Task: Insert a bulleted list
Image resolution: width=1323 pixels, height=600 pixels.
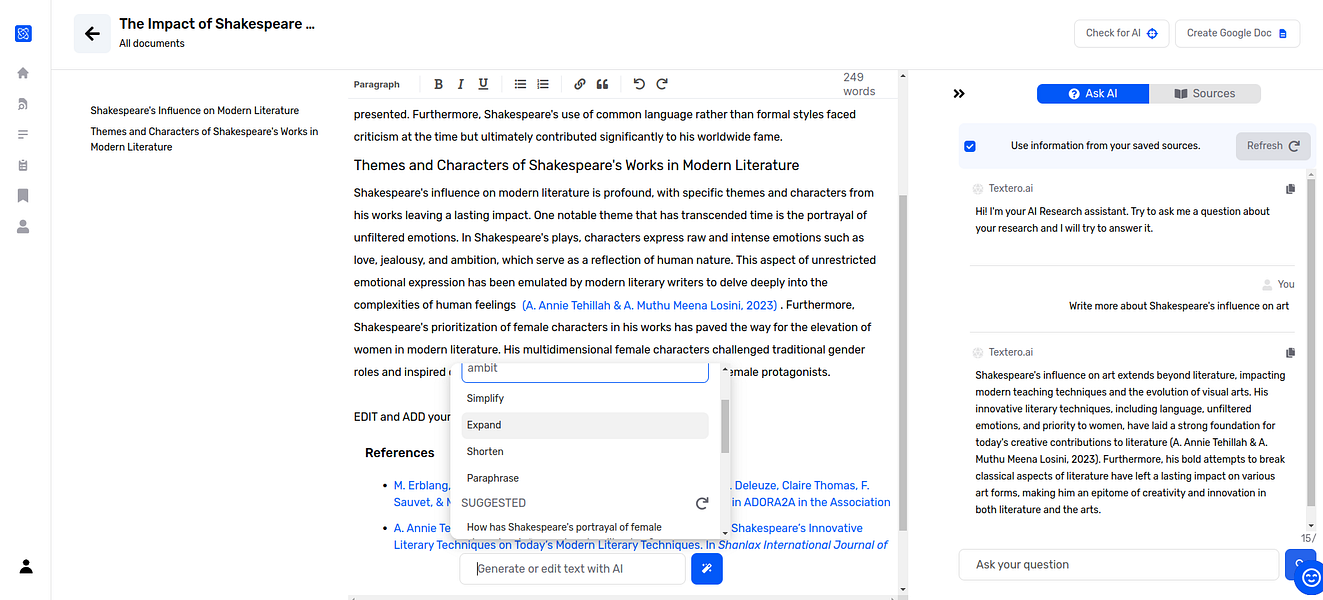Action: coord(519,84)
